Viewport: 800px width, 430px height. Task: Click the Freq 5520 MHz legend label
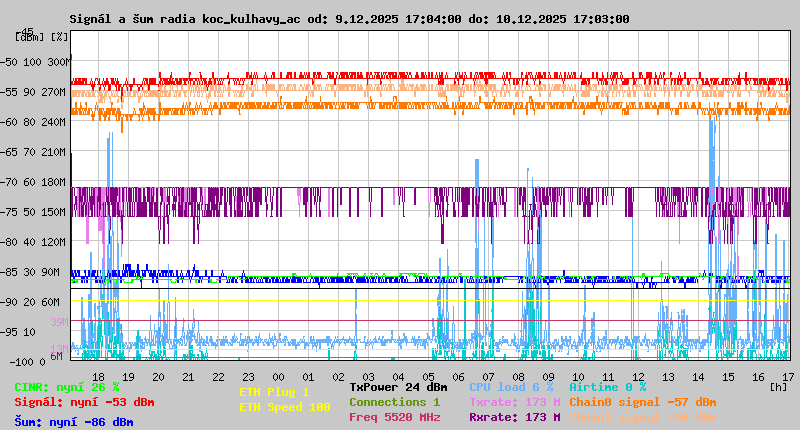pos(394,417)
